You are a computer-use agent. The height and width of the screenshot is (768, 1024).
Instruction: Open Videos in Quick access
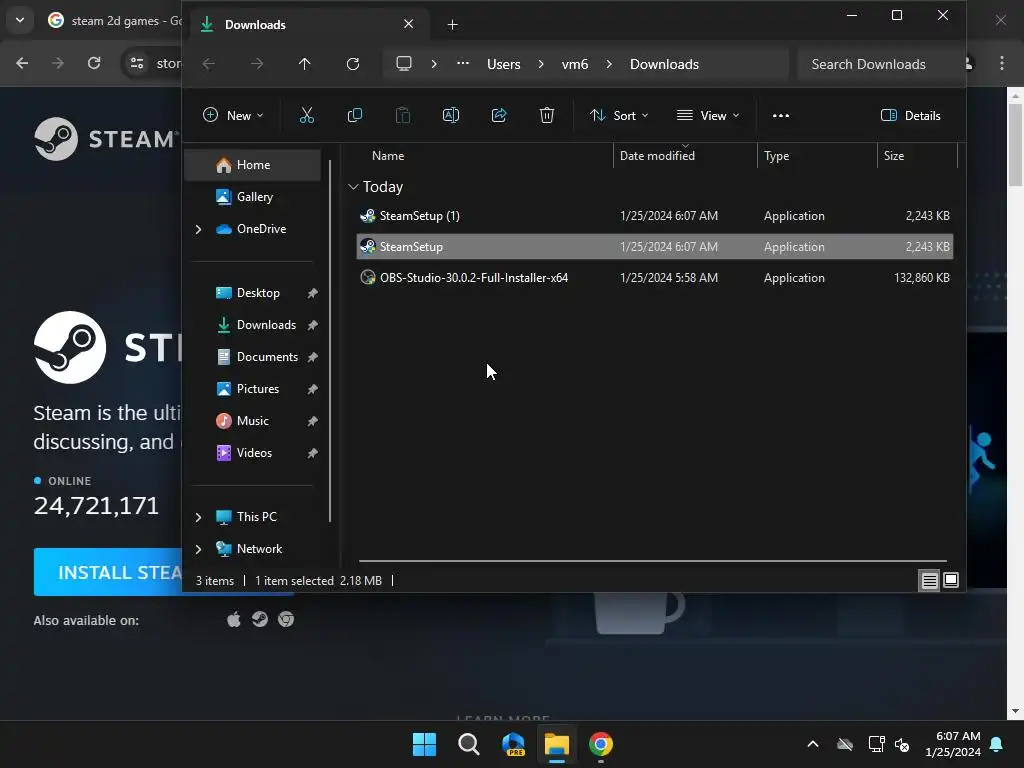coord(253,453)
